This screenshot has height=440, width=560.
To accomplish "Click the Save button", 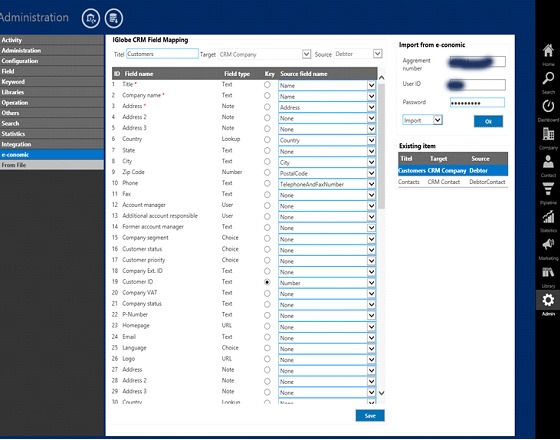I will (370, 416).
